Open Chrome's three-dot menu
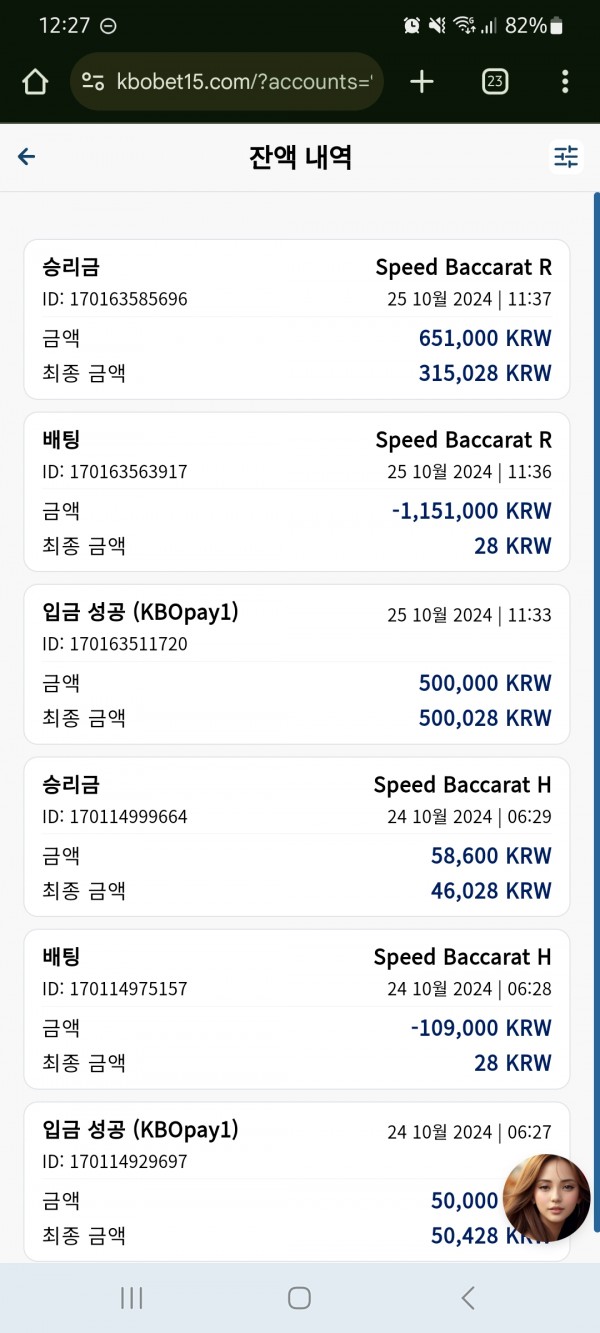Image resolution: width=600 pixels, height=1333 pixels. tap(565, 82)
